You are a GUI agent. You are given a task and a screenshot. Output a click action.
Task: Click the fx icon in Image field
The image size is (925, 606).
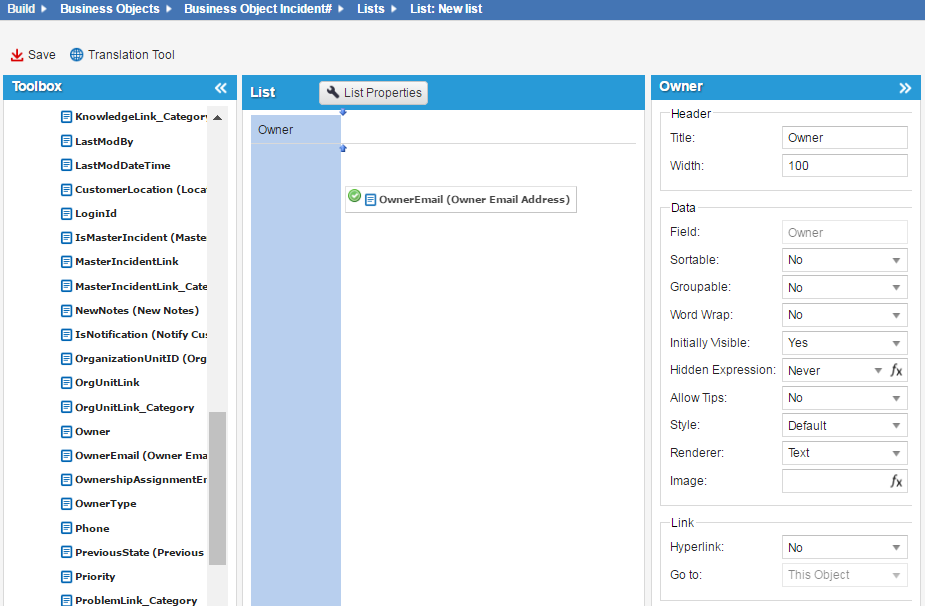pos(896,481)
